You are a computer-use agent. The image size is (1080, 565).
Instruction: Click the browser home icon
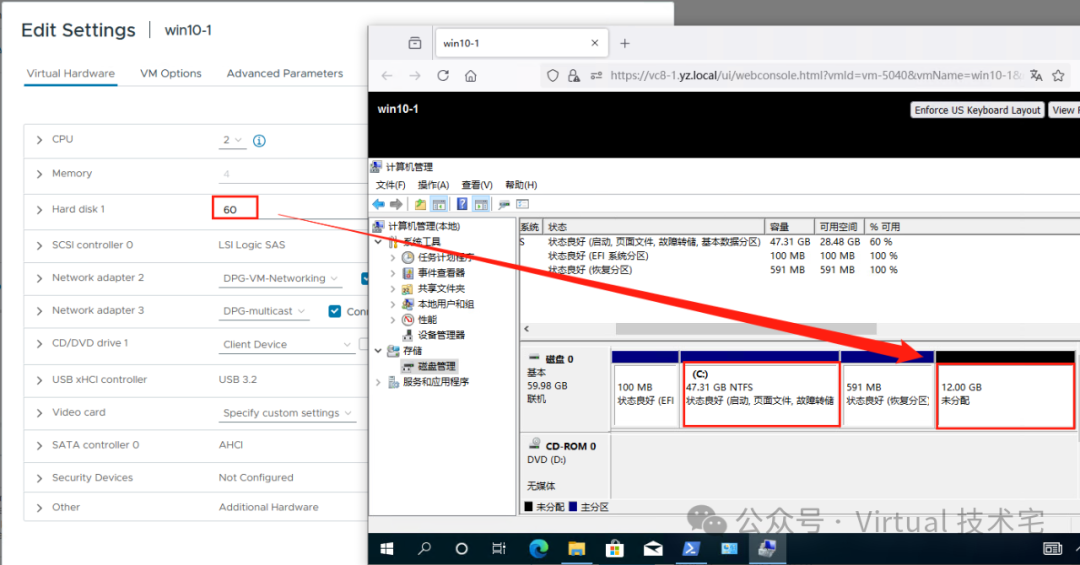(470, 76)
